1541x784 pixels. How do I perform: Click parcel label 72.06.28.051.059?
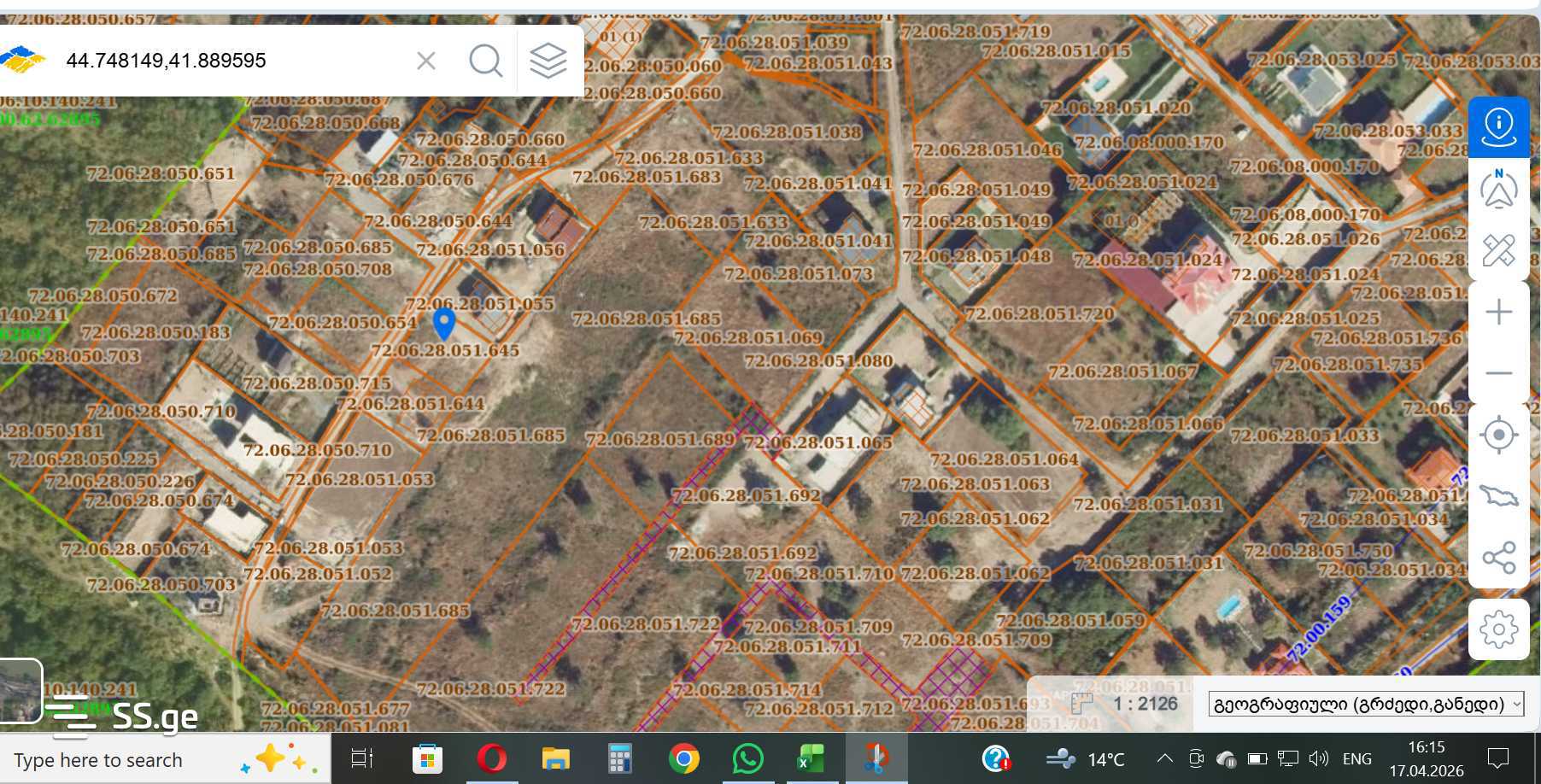pos(1070,621)
